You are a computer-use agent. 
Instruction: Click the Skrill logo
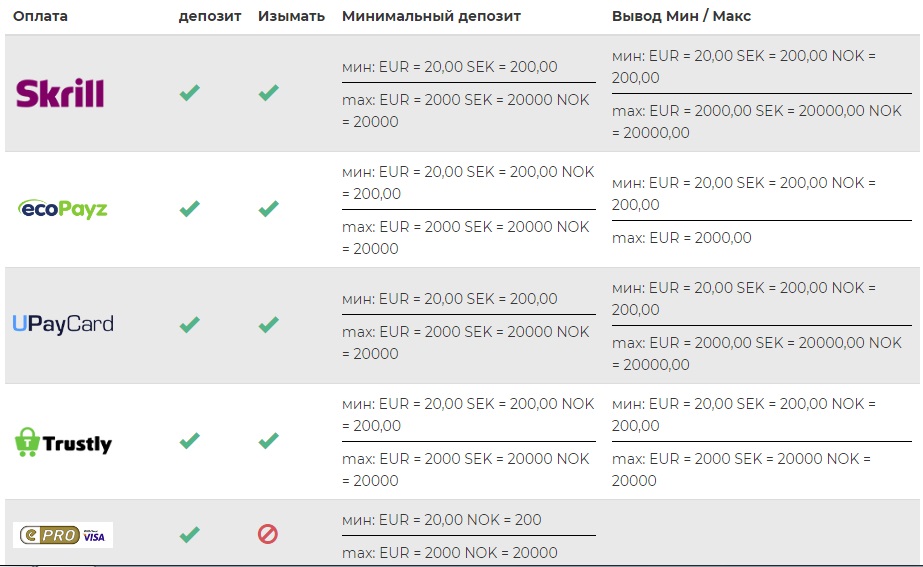pyautogui.click(x=60, y=93)
